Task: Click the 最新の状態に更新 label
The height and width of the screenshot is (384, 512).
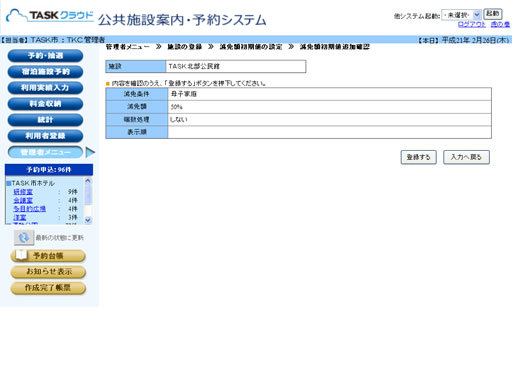Action: click(60, 238)
